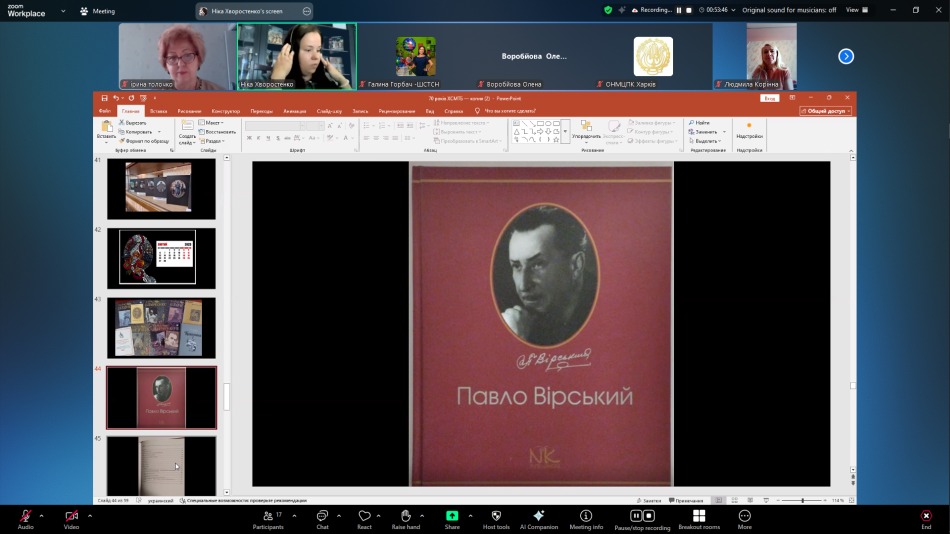
Task: Expand the Video options caret
Action: click(90, 516)
